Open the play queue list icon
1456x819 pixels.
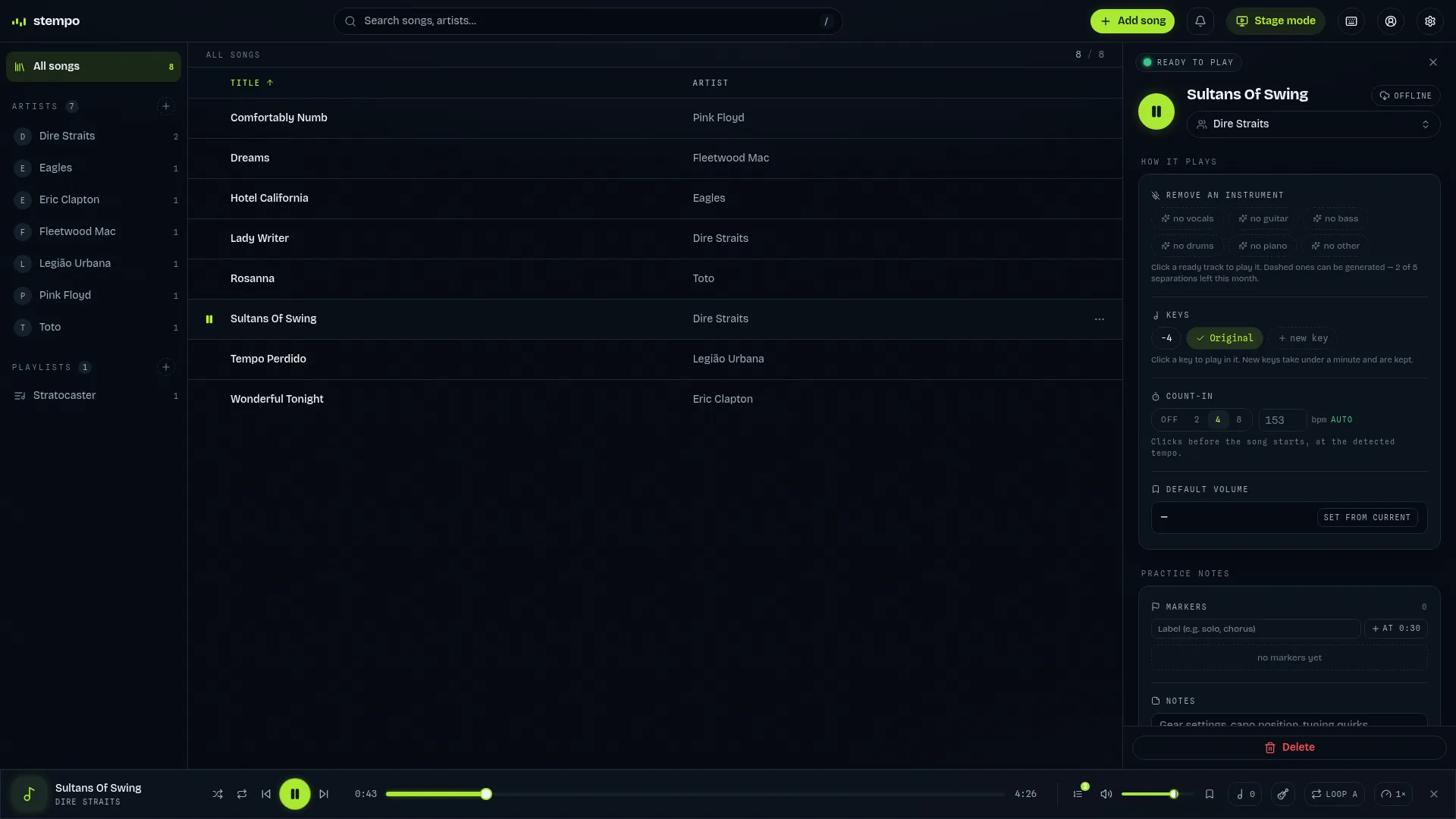pos(1078,794)
